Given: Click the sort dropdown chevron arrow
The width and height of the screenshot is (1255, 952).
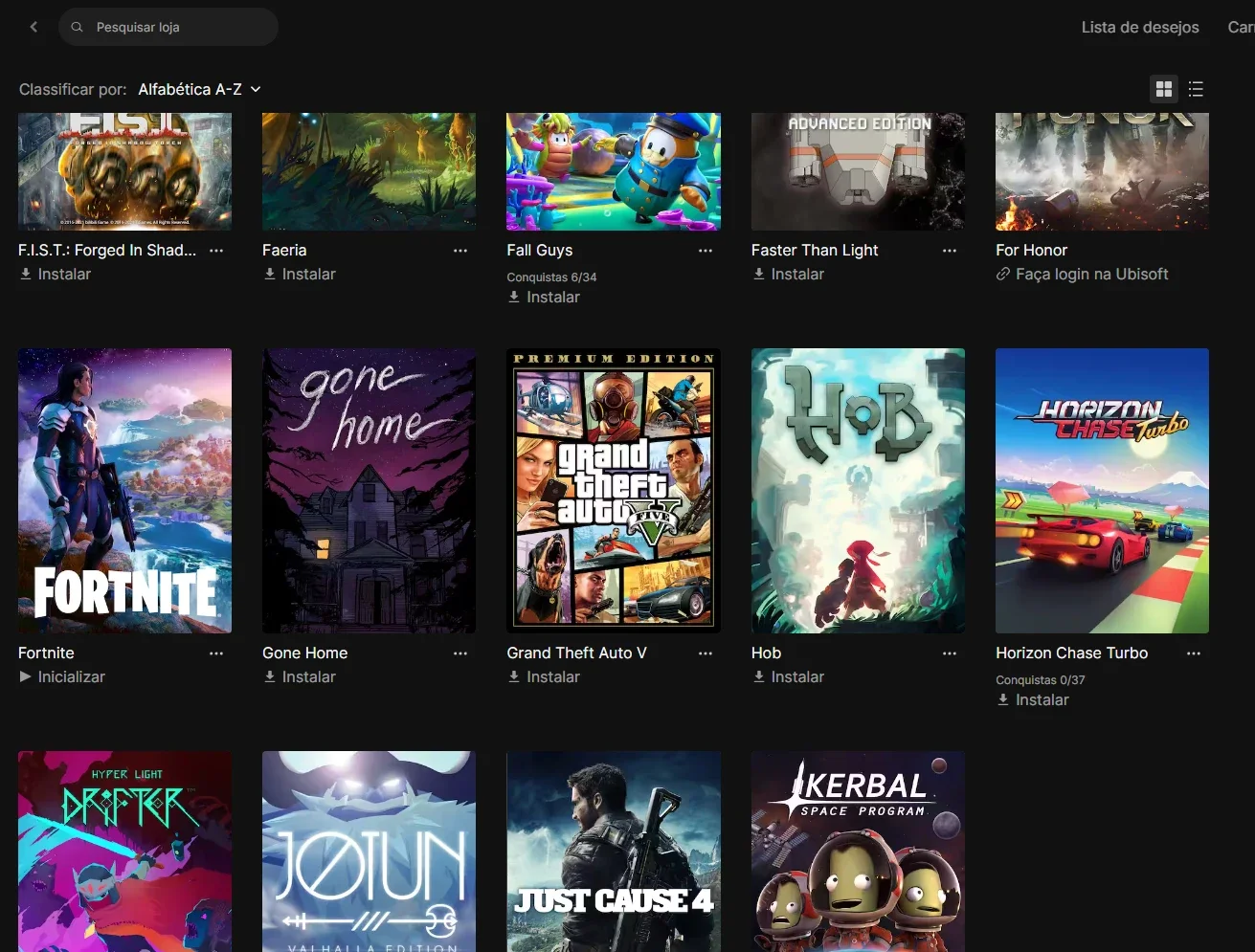Looking at the screenshot, I should (256, 89).
